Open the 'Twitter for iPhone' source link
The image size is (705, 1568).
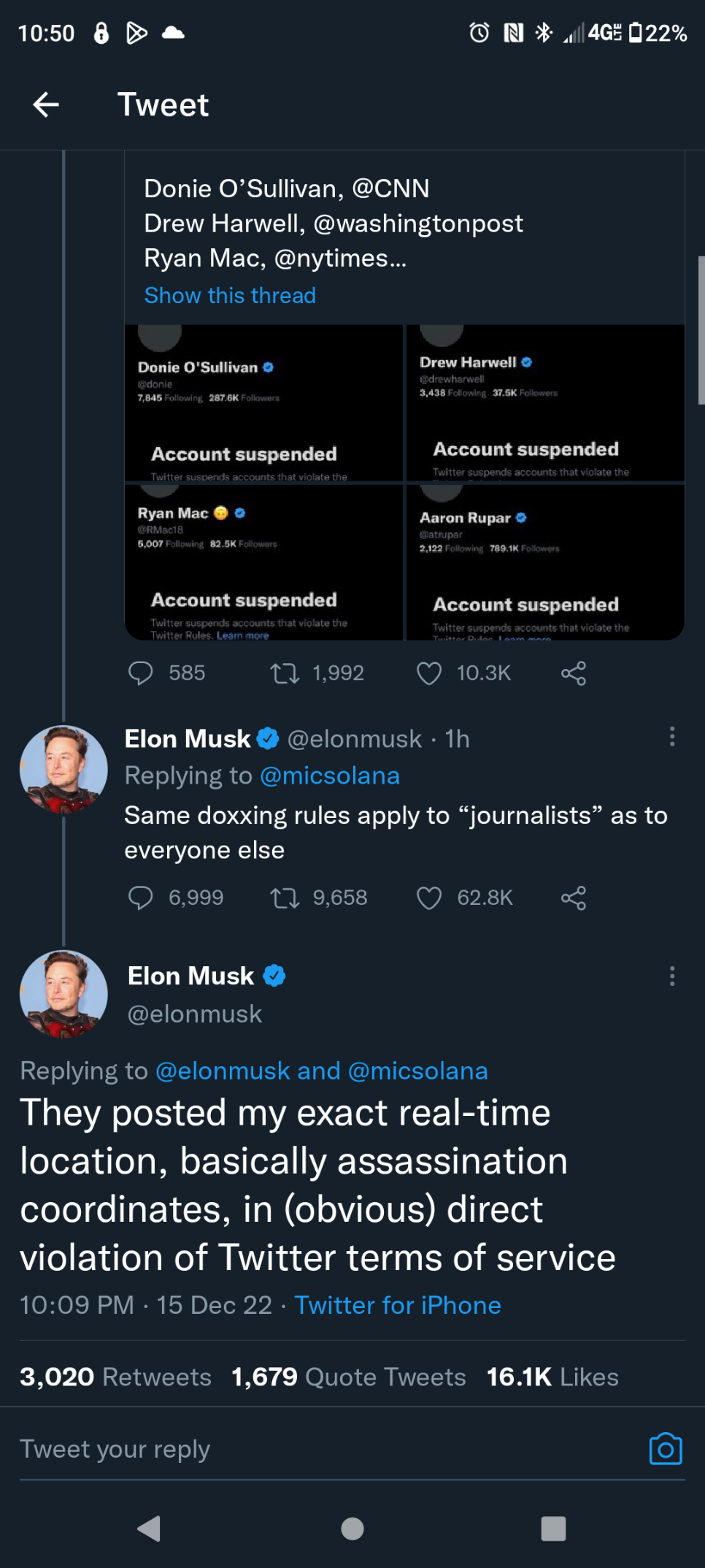tap(398, 1305)
